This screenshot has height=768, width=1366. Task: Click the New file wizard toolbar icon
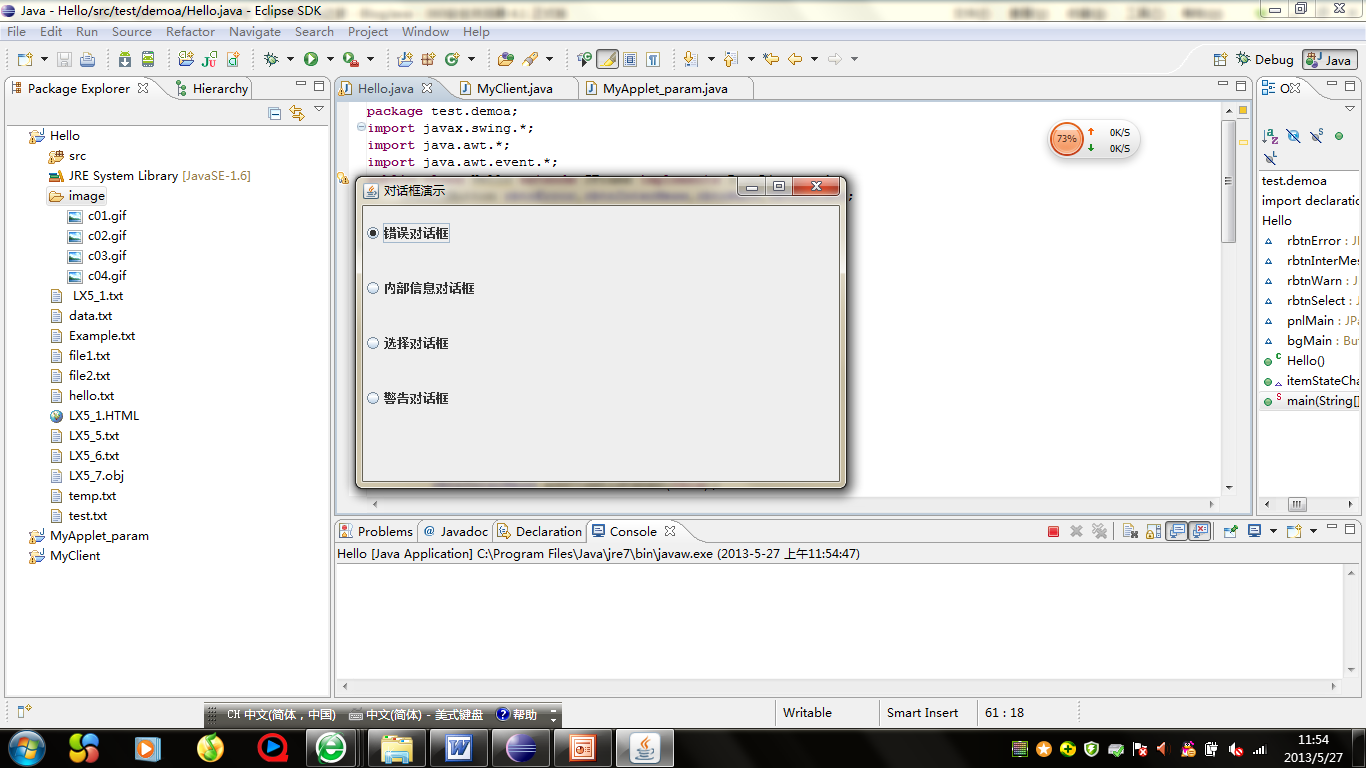coord(24,59)
